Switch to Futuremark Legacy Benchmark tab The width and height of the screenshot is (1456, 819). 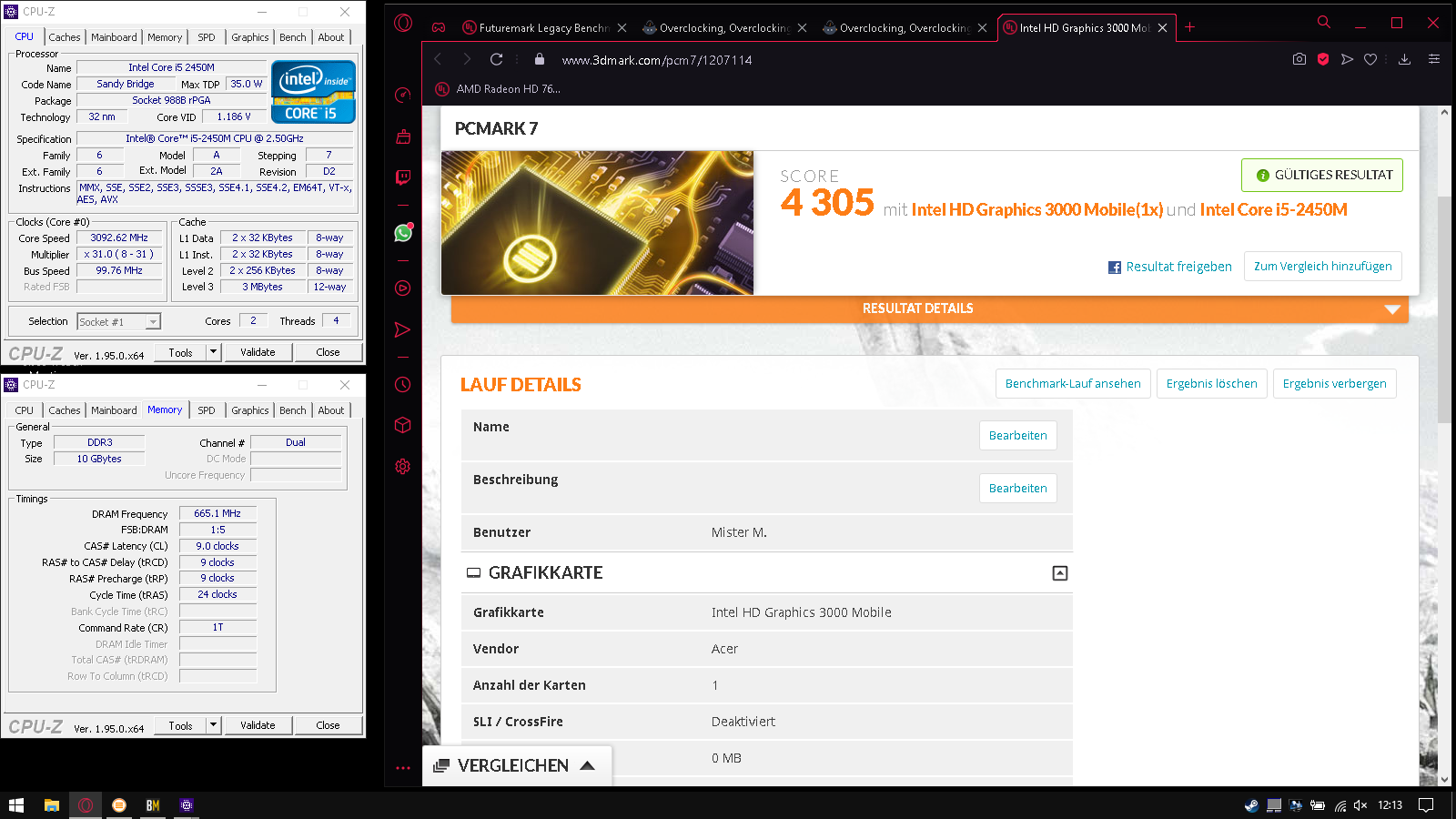(x=544, y=28)
